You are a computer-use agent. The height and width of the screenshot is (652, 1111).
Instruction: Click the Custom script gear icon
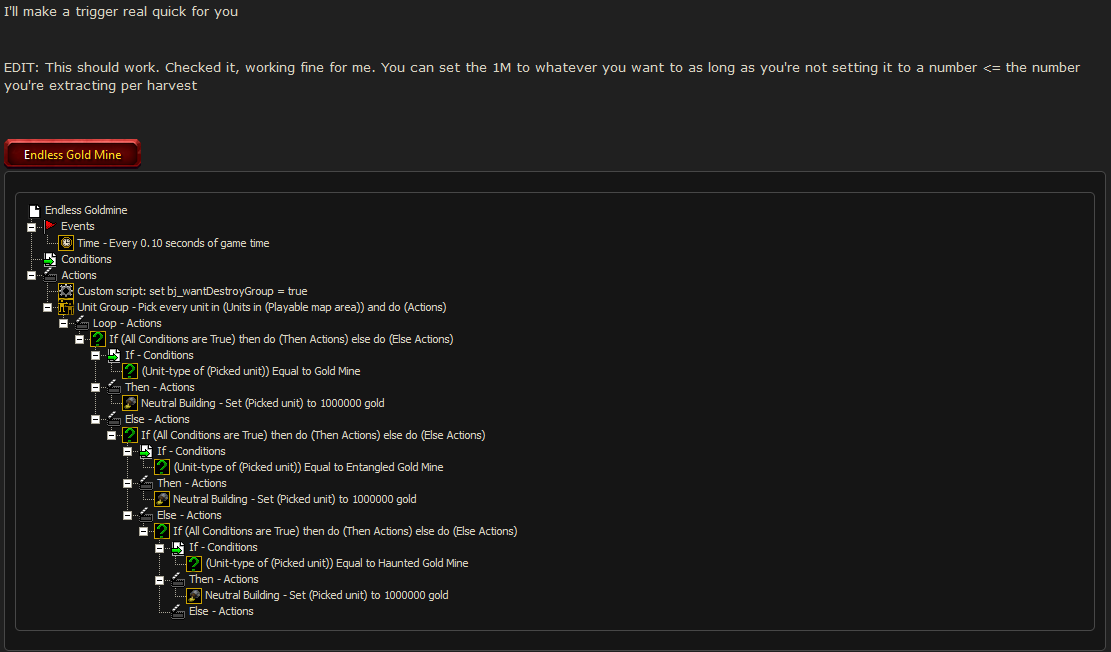66,291
